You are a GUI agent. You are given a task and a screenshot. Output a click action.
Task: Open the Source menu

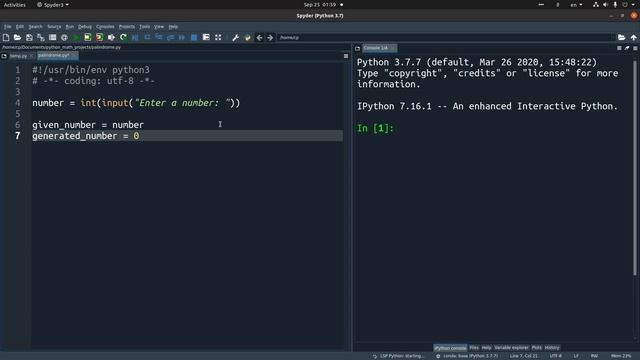[54, 27]
